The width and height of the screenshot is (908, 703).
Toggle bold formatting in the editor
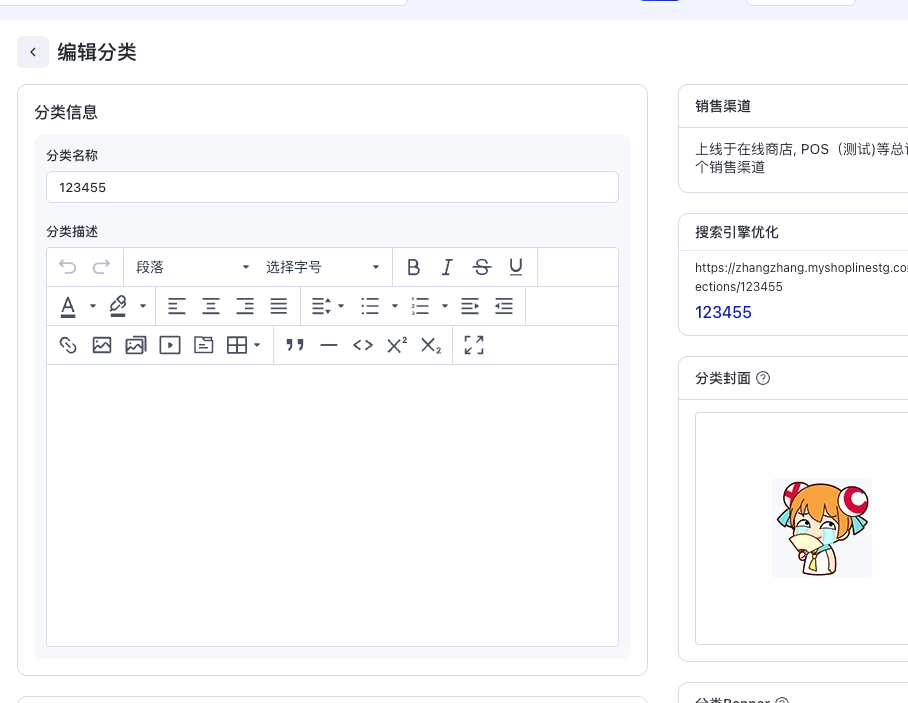(x=413, y=267)
